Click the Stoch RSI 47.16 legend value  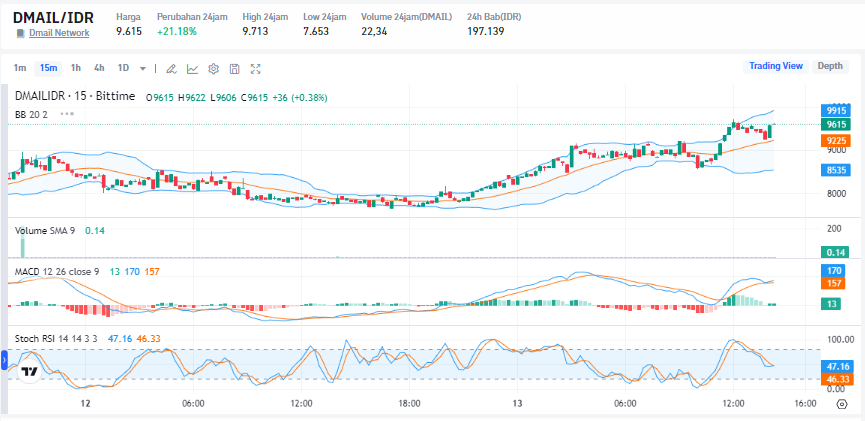120,338
